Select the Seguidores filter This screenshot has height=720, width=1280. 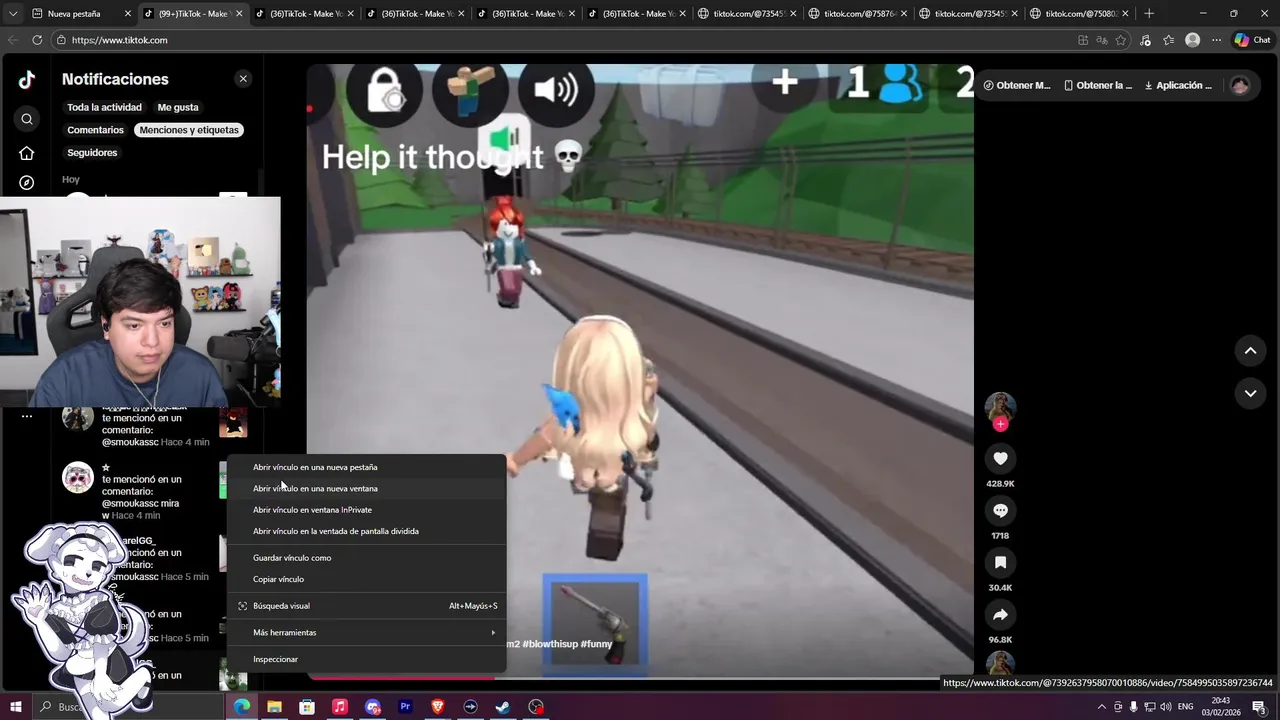pos(92,153)
